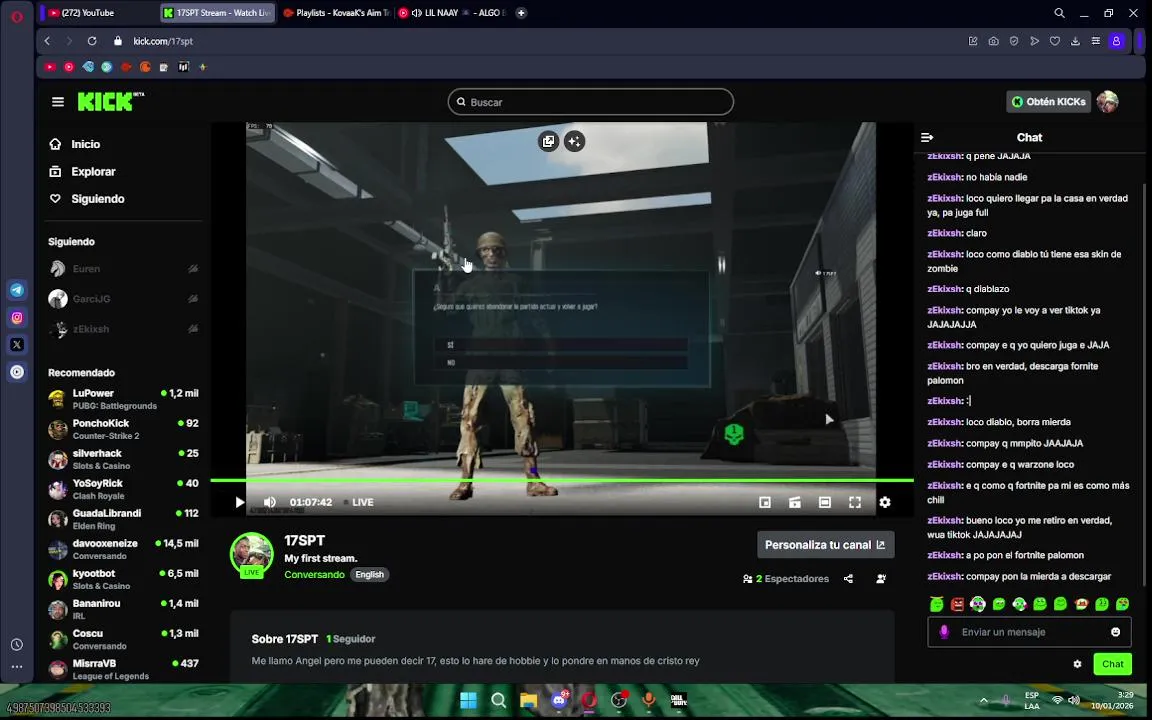Click the Conversando category link
The image size is (1152, 720).
point(314,575)
